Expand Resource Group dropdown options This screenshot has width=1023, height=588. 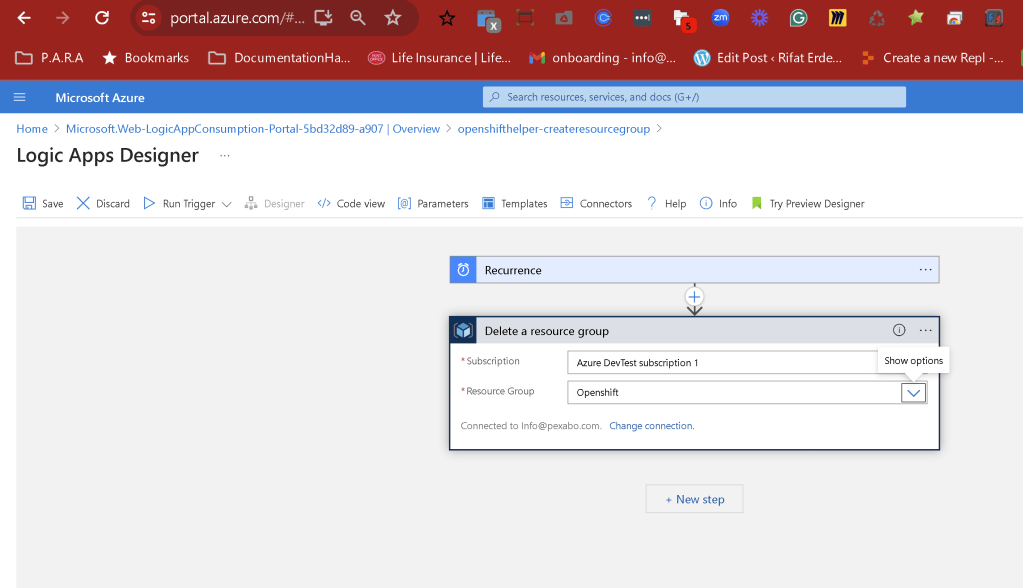pyautogui.click(x=913, y=393)
